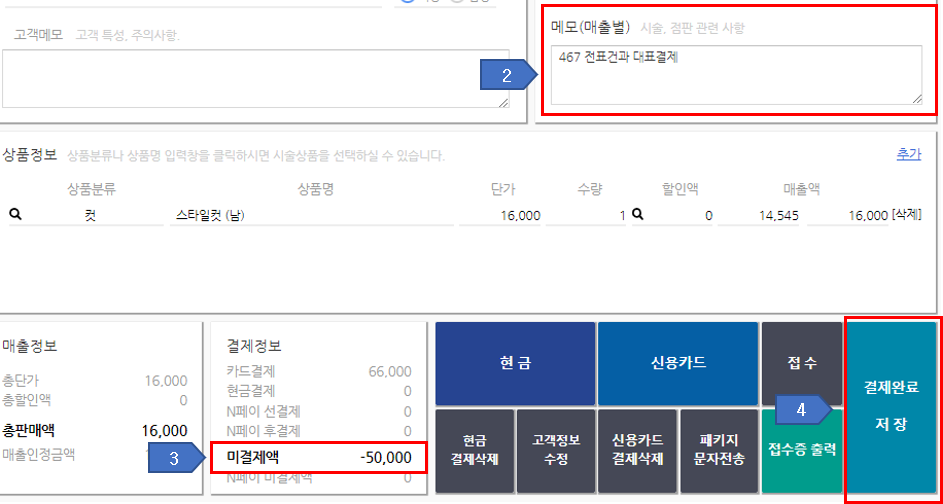Click the N페이 후결제 label
This screenshot has height=504, width=943.
[263, 431]
